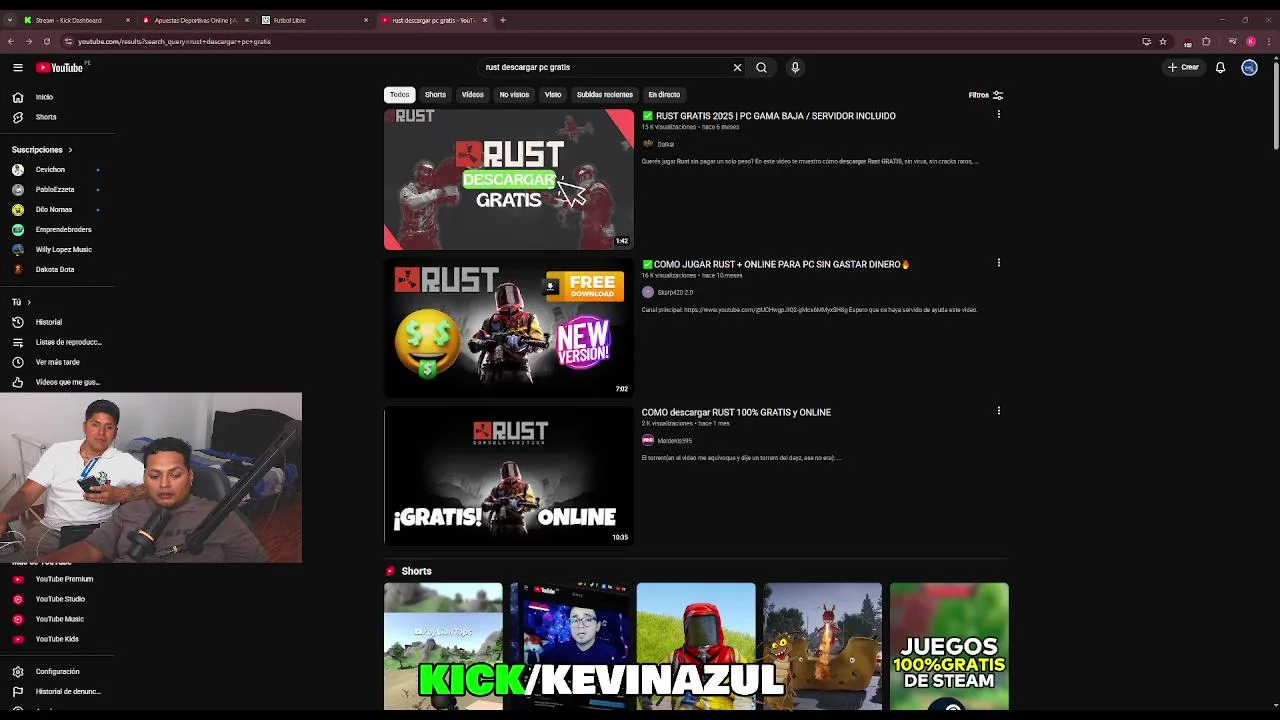Go to the YouTube home logo

pyautogui.click(x=62, y=67)
